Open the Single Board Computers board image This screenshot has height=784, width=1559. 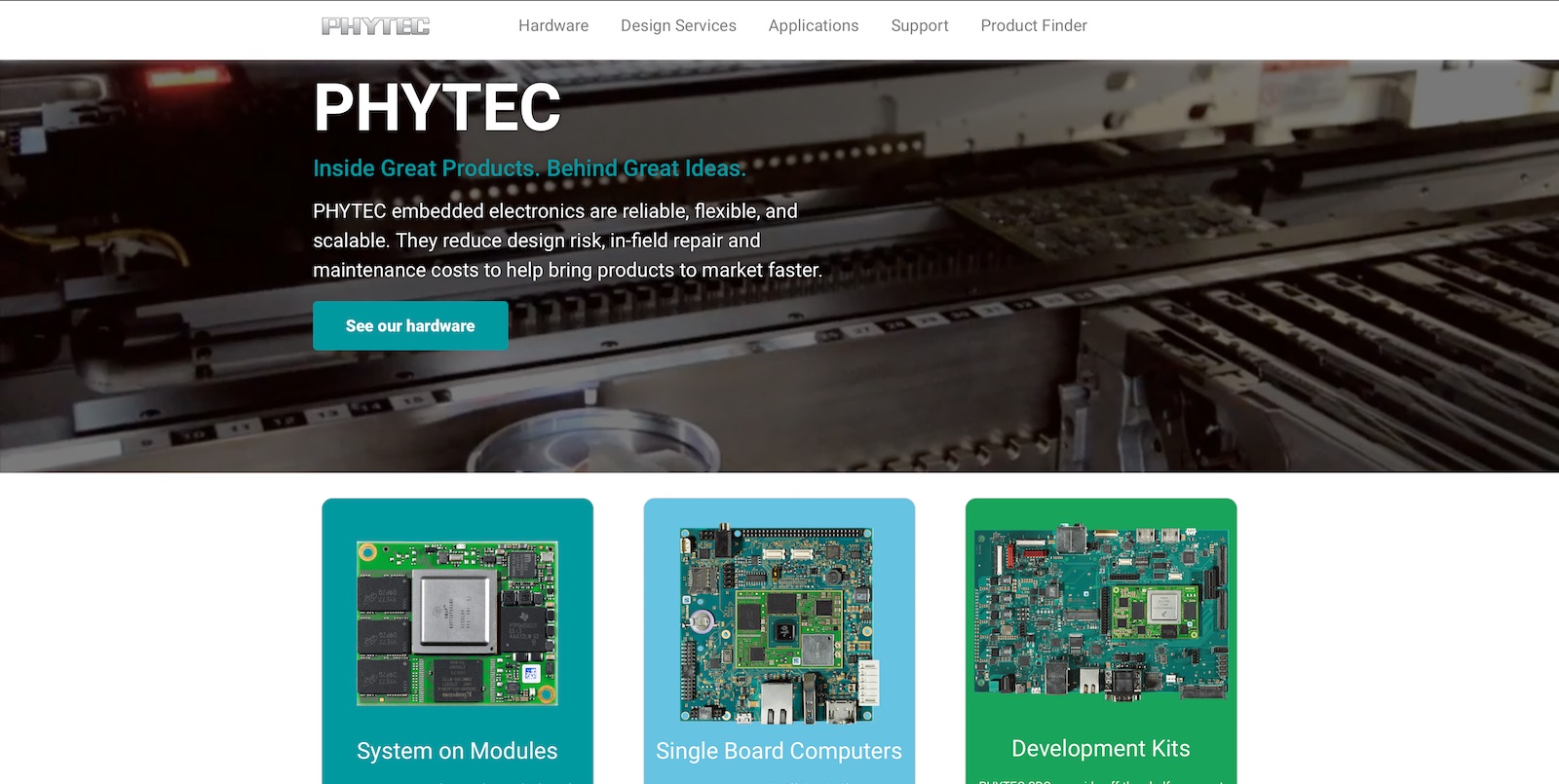pos(779,623)
